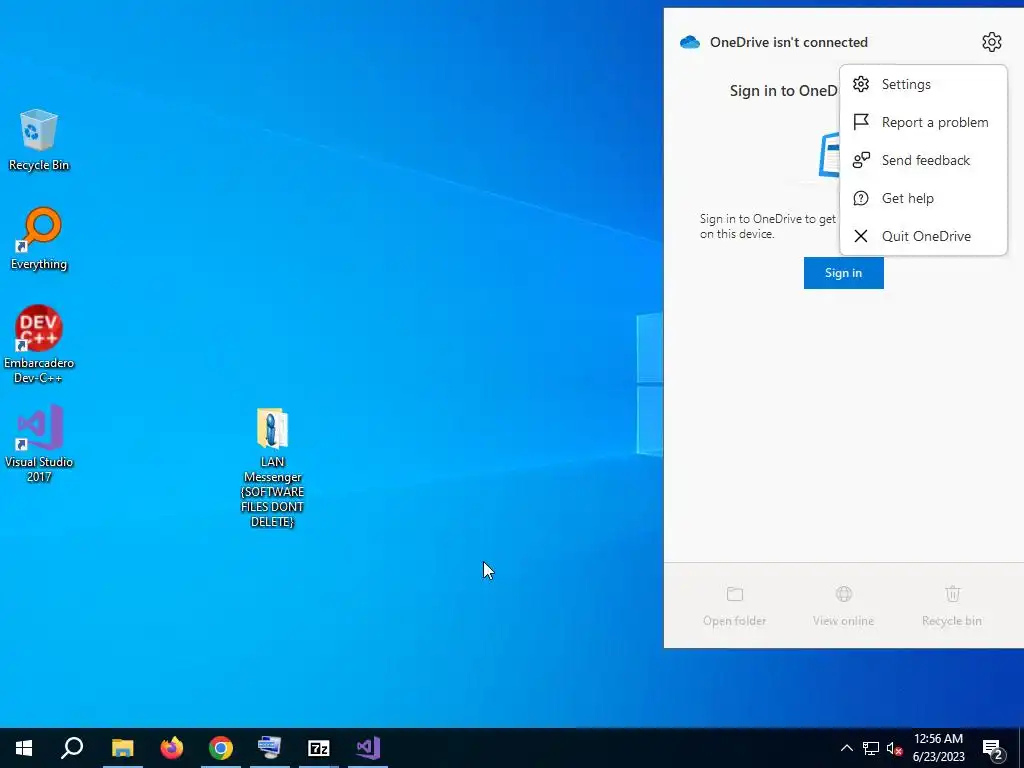The image size is (1024, 768).
Task: Select Visual Studio 2017 desktop shortcut
Action: point(39,443)
